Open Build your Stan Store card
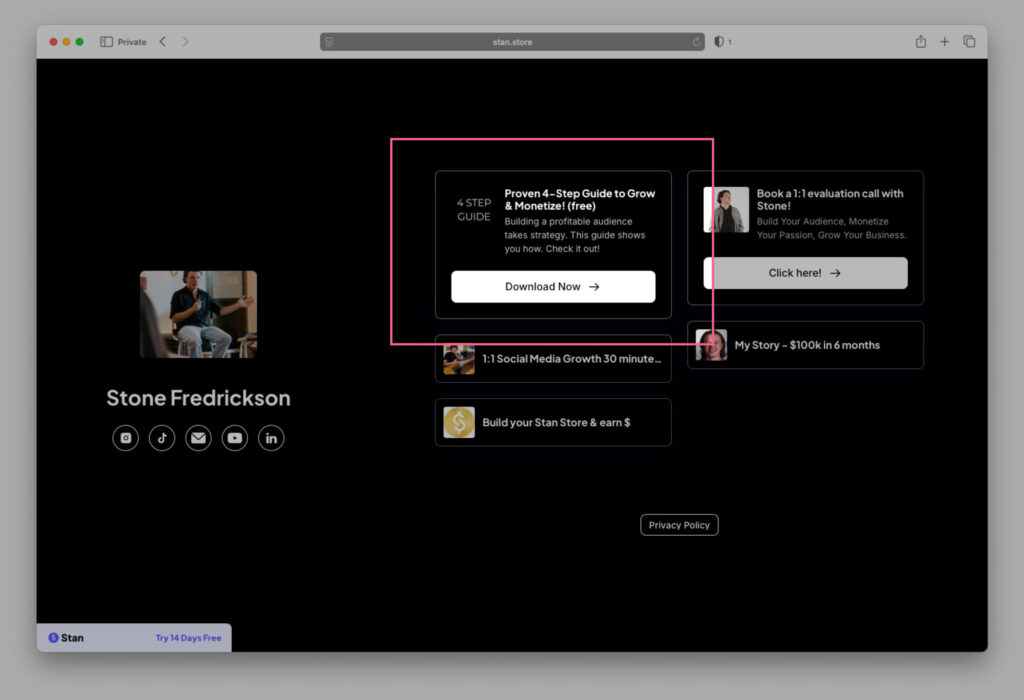 click(x=553, y=422)
